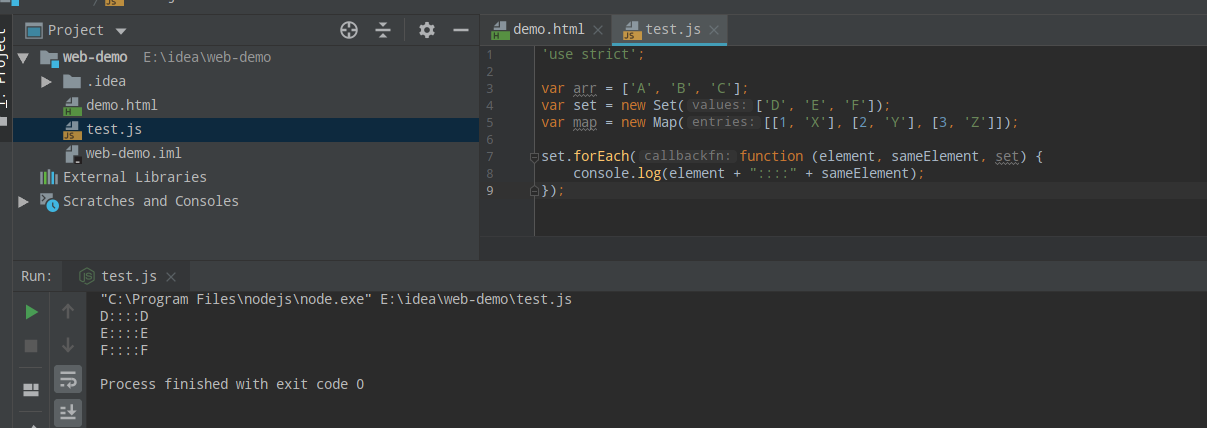Screen dimensions: 1207x428
Task: Select demo.html in project tree
Action: coord(121,105)
